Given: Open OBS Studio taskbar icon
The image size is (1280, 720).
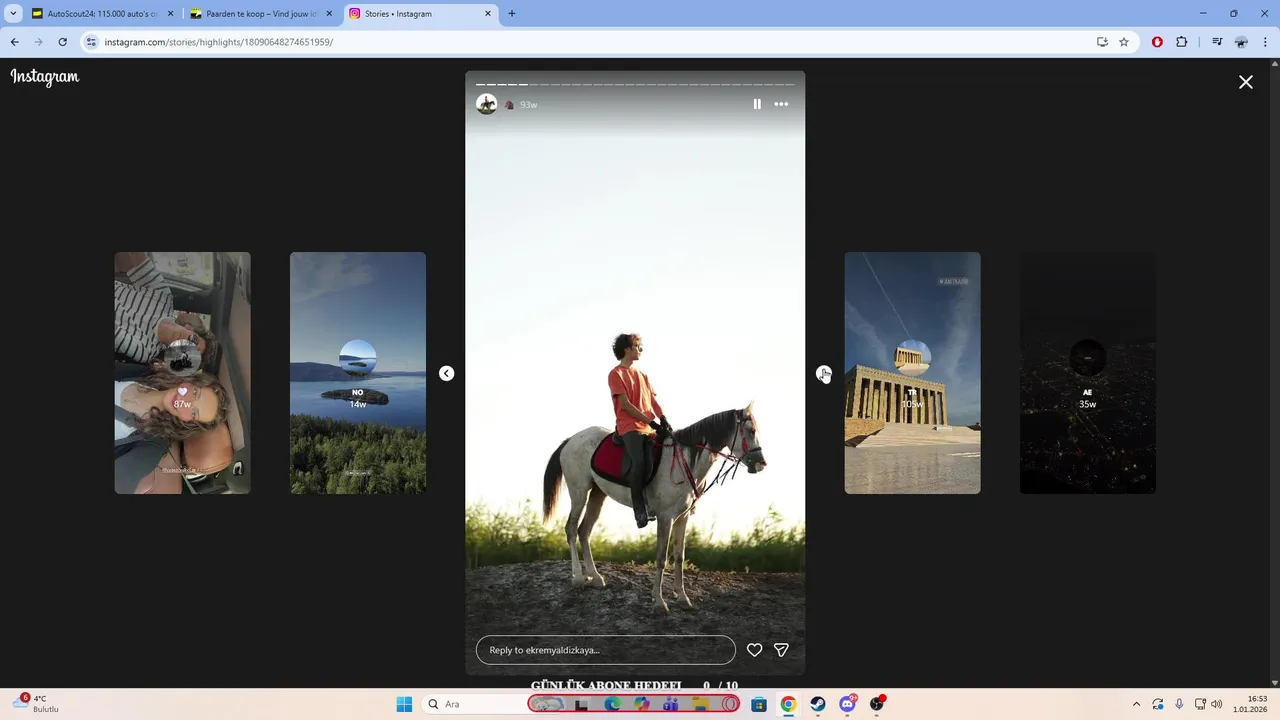Looking at the screenshot, I should tap(877, 704).
